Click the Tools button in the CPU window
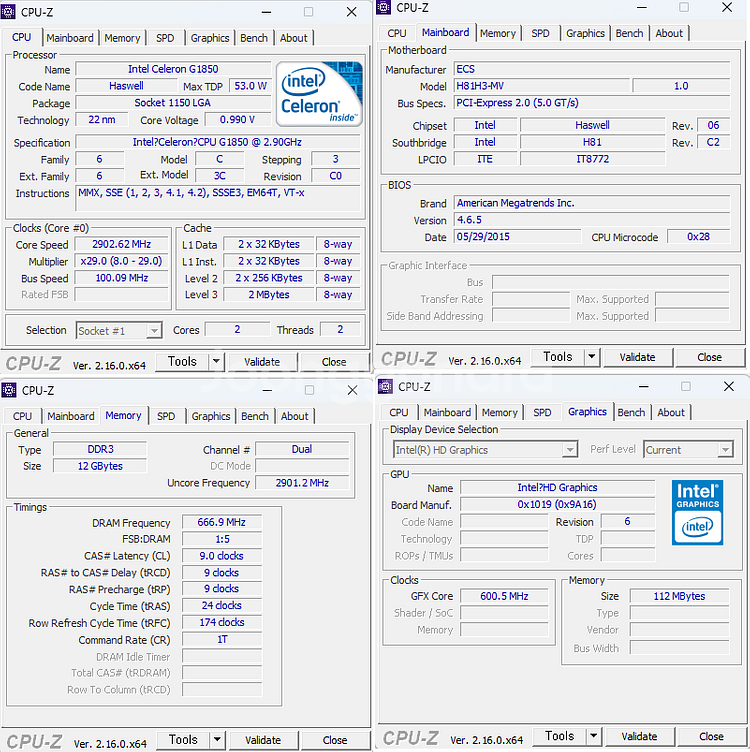The image size is (750, 752). pyautogui.click(x=182, y=362)
